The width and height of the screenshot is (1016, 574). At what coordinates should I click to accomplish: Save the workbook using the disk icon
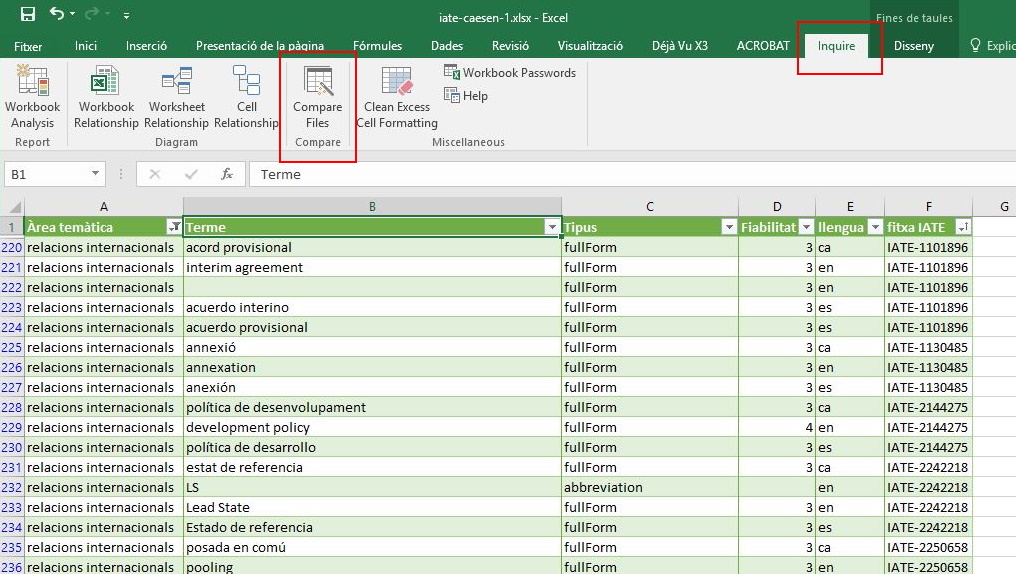coord(27,15)
